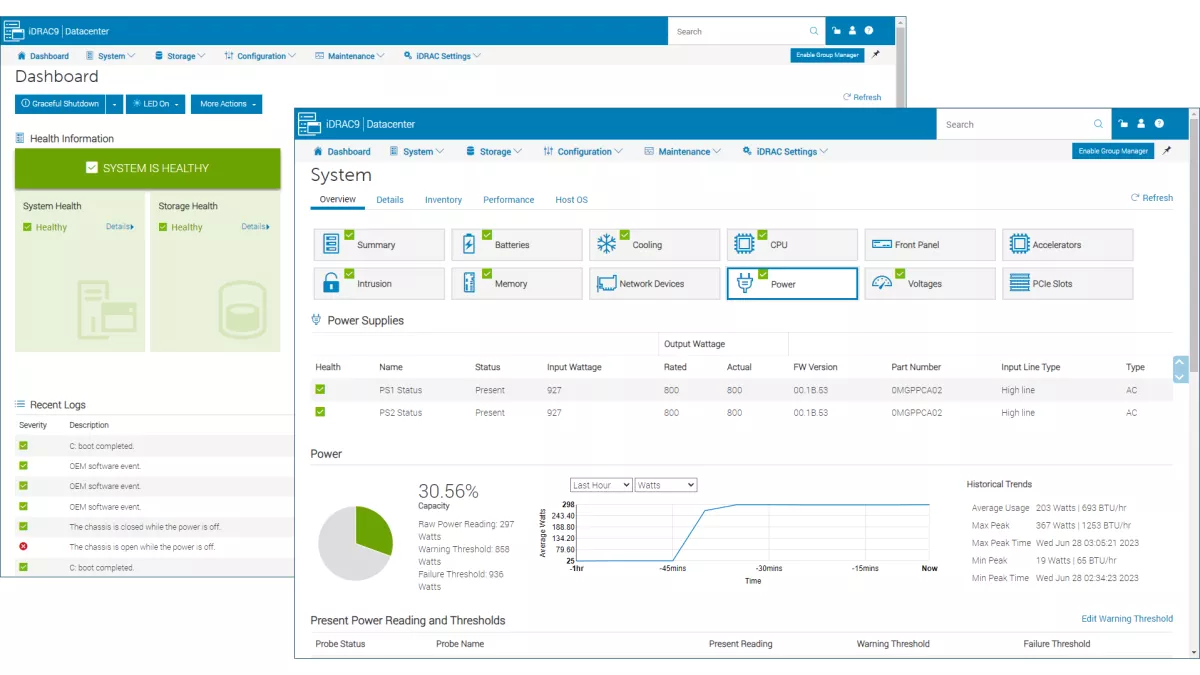Open the PCIe Slots tile
Screen dimensions: 1200x675
[1068, 284]
